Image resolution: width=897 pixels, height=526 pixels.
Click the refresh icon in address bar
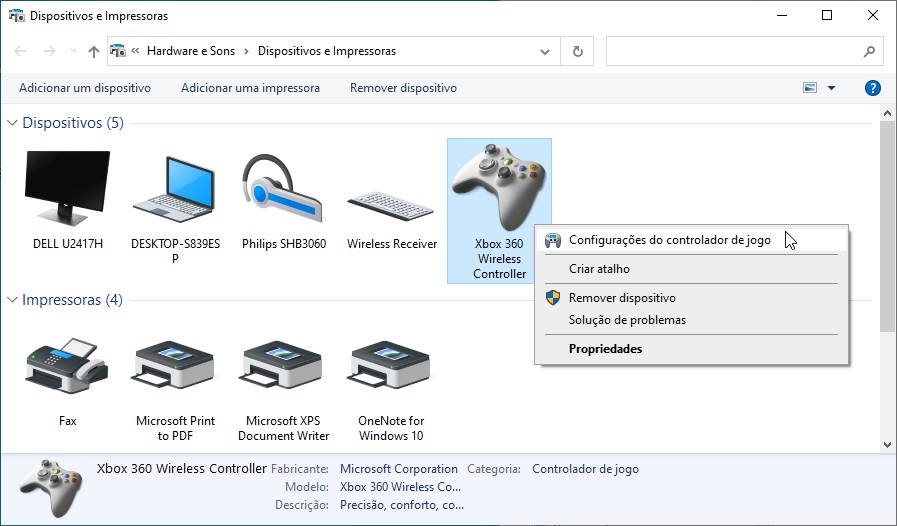(x=578, y=52)
